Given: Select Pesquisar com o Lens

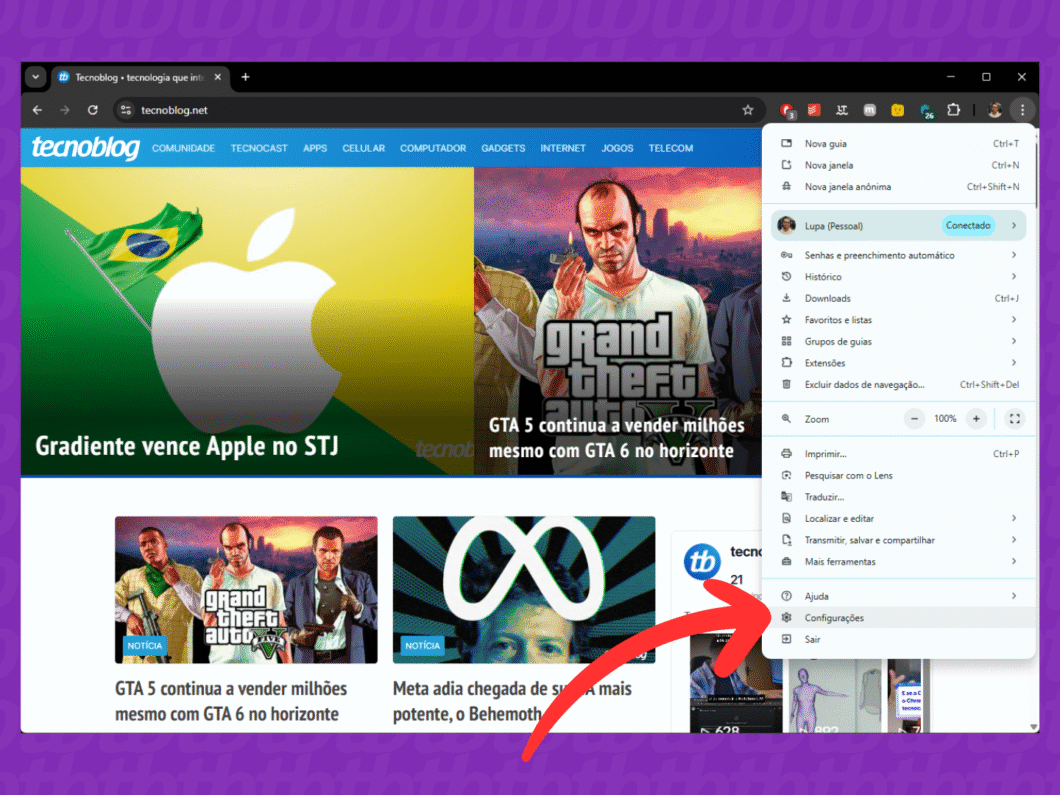Looking at the screenshot, I should click(x=899, y=475).
